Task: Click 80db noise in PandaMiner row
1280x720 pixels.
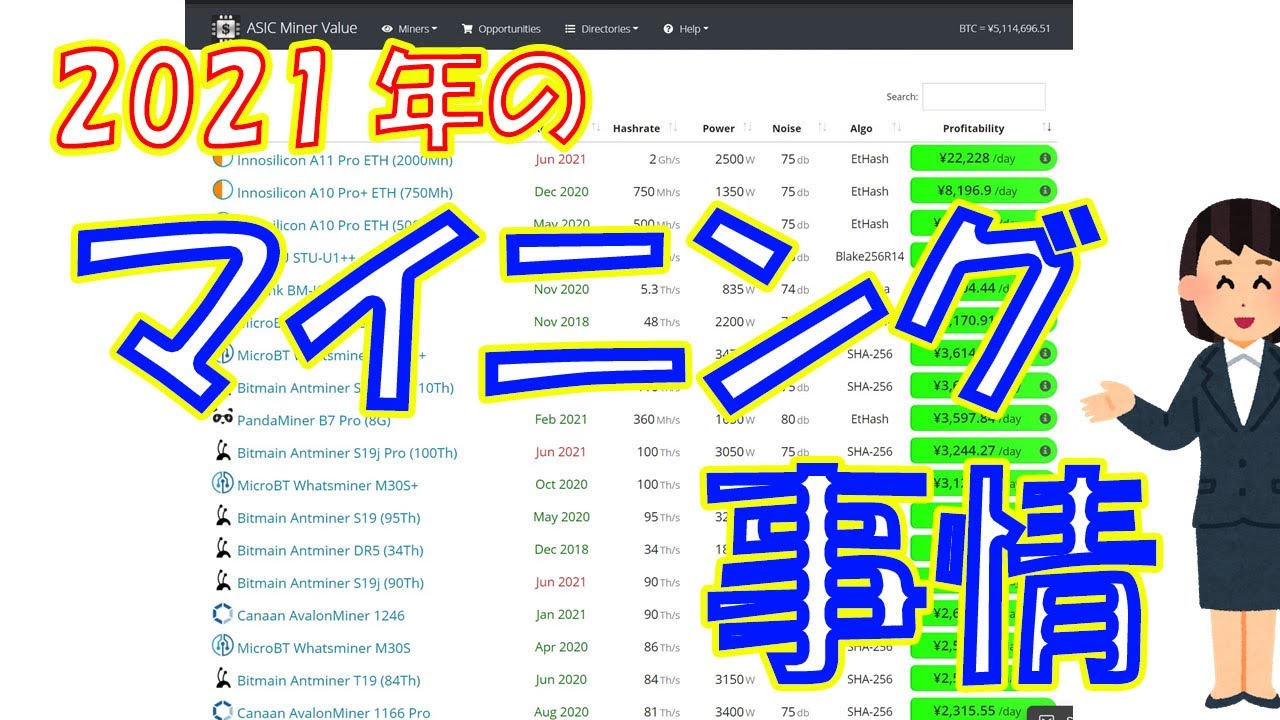Action: [x=795, y=419]
